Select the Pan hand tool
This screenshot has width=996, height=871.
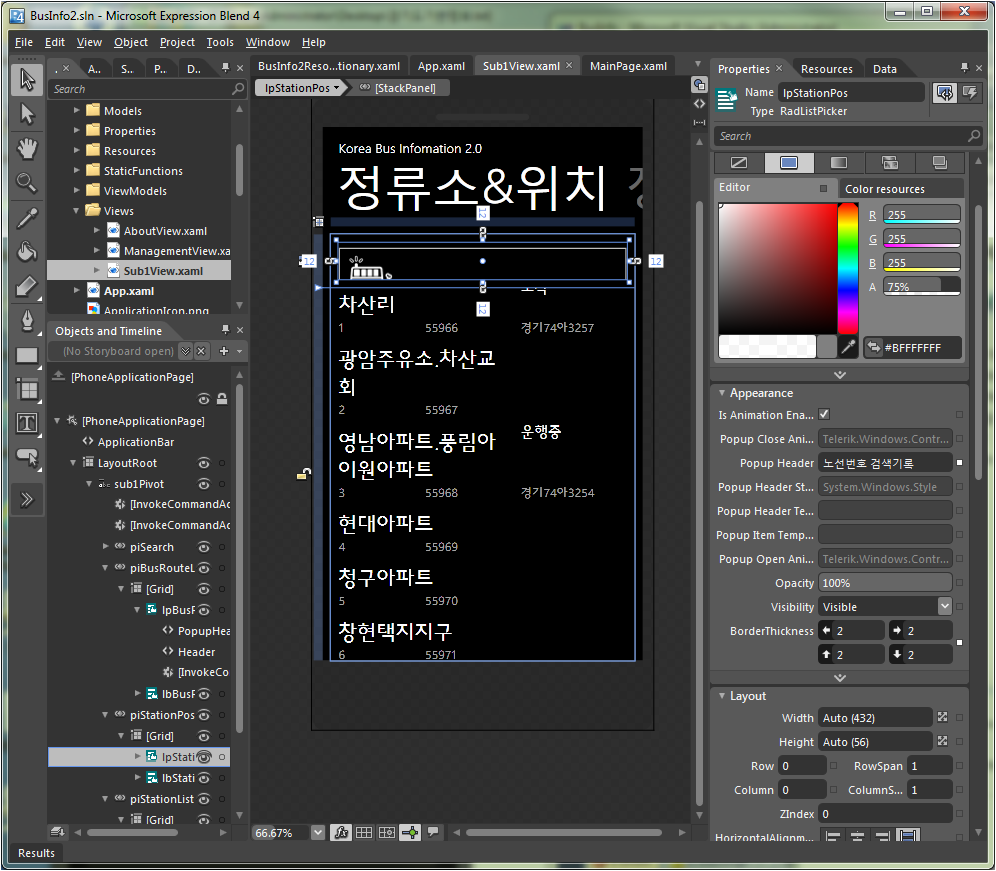[x=27, y=148]
